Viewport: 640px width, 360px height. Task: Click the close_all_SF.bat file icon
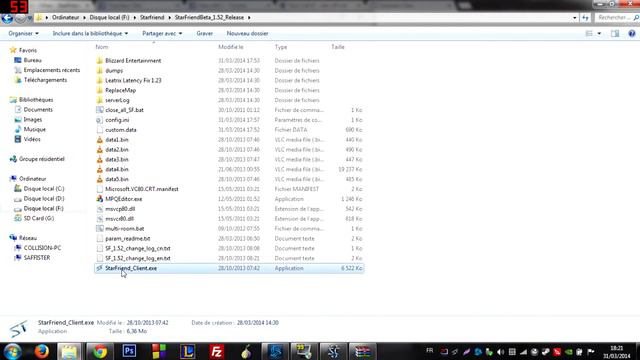[100, 110]
